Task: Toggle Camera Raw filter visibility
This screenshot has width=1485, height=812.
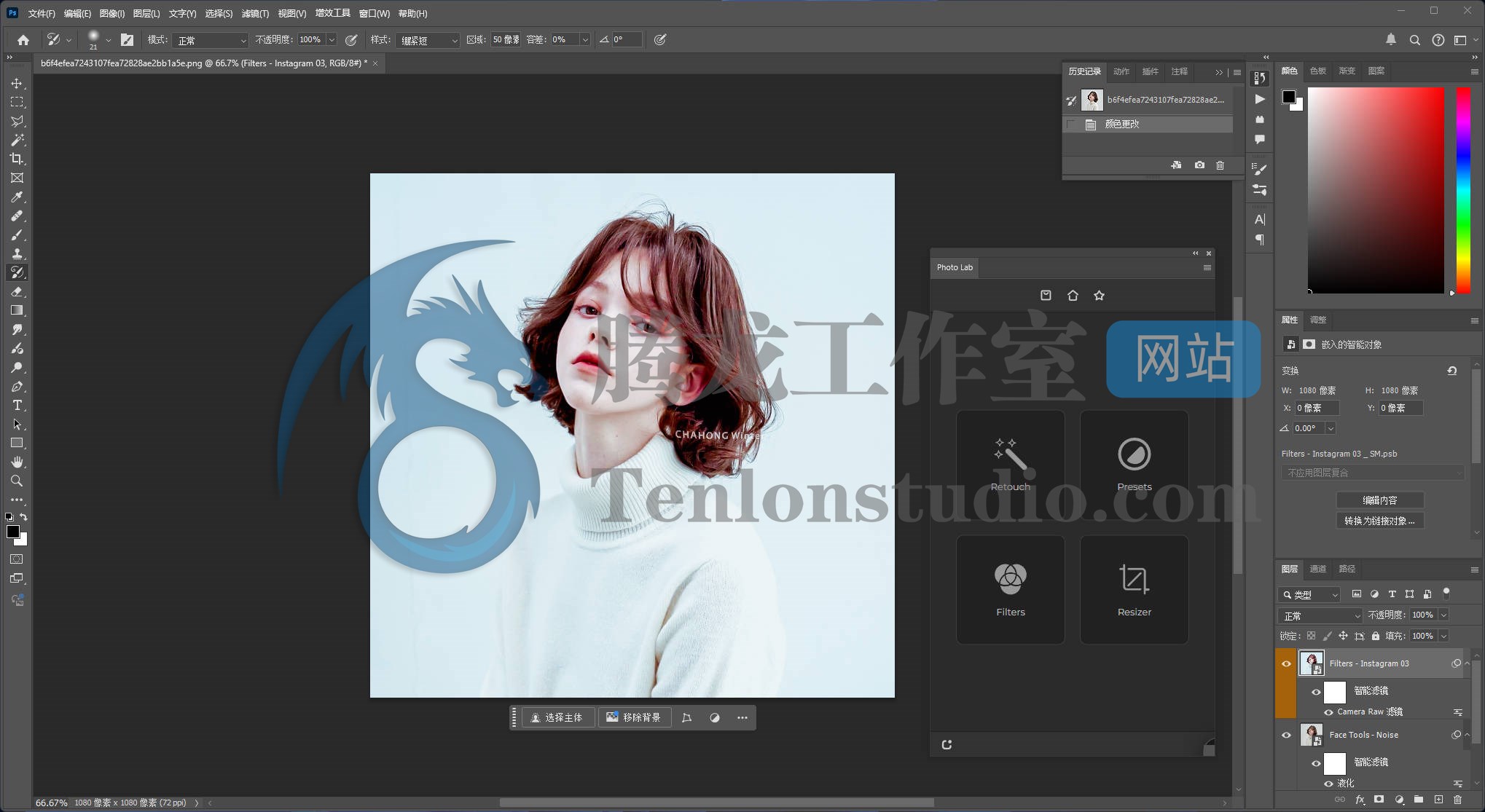Action: 1328,712
